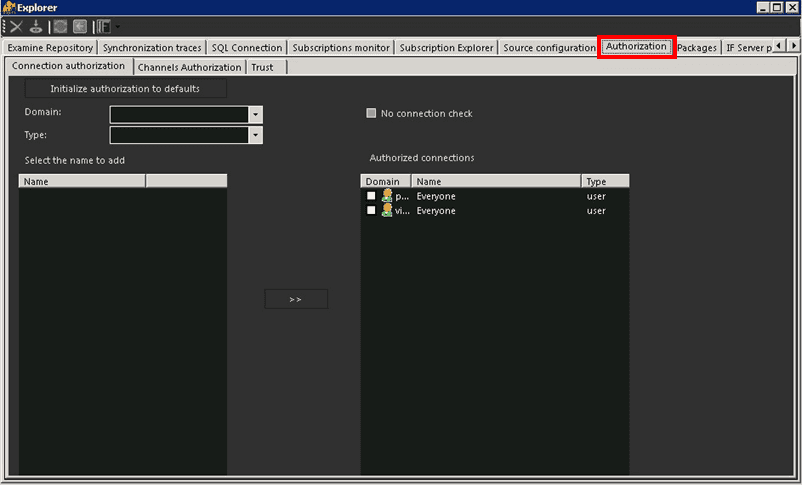Tick the checkbox of the second authorized connection
The image size is (802, 485).
[x=371, y=211]
